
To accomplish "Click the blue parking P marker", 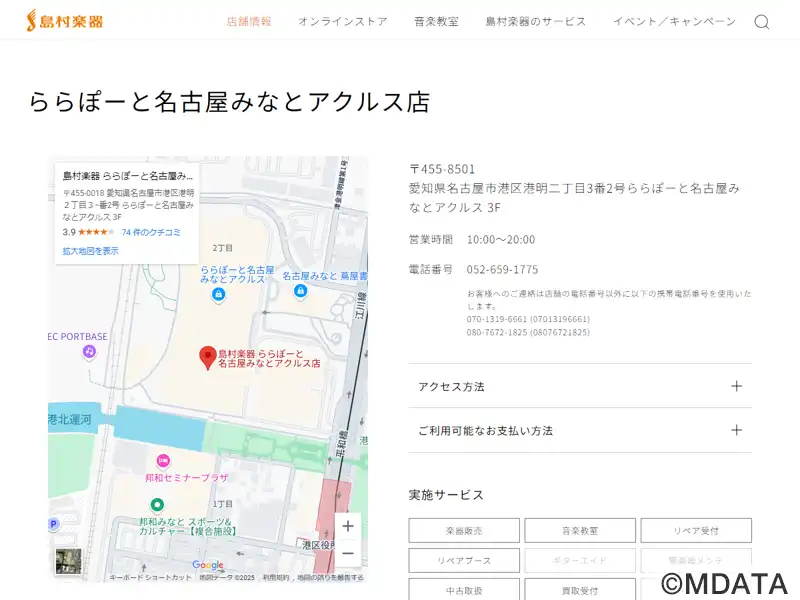I will click(54, 524).
